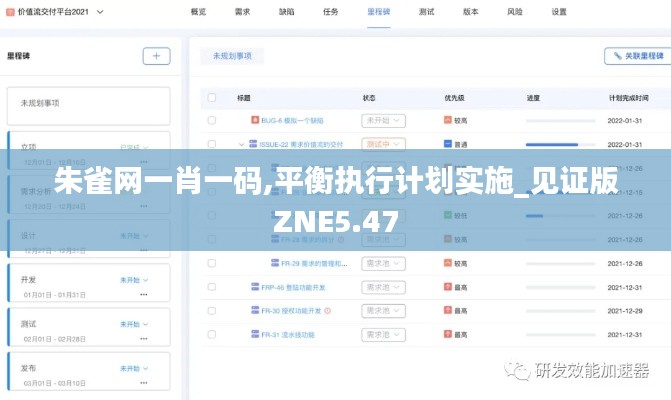
Task: Click the blue 普通 priority icon for ISSUE-22
Action: (448, 144)
